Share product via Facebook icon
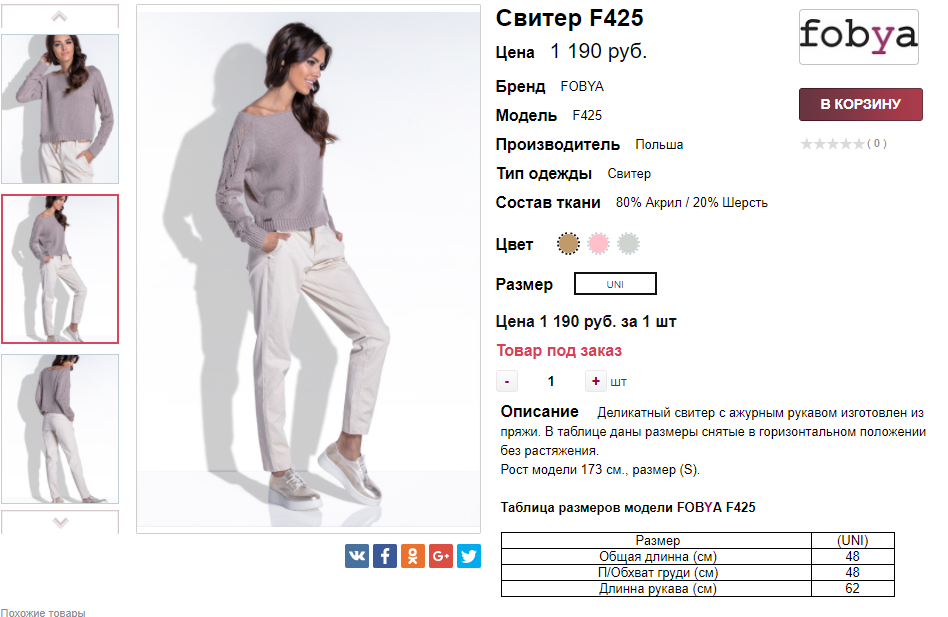Viewport: 948px width, 617px height. (385, 556)
